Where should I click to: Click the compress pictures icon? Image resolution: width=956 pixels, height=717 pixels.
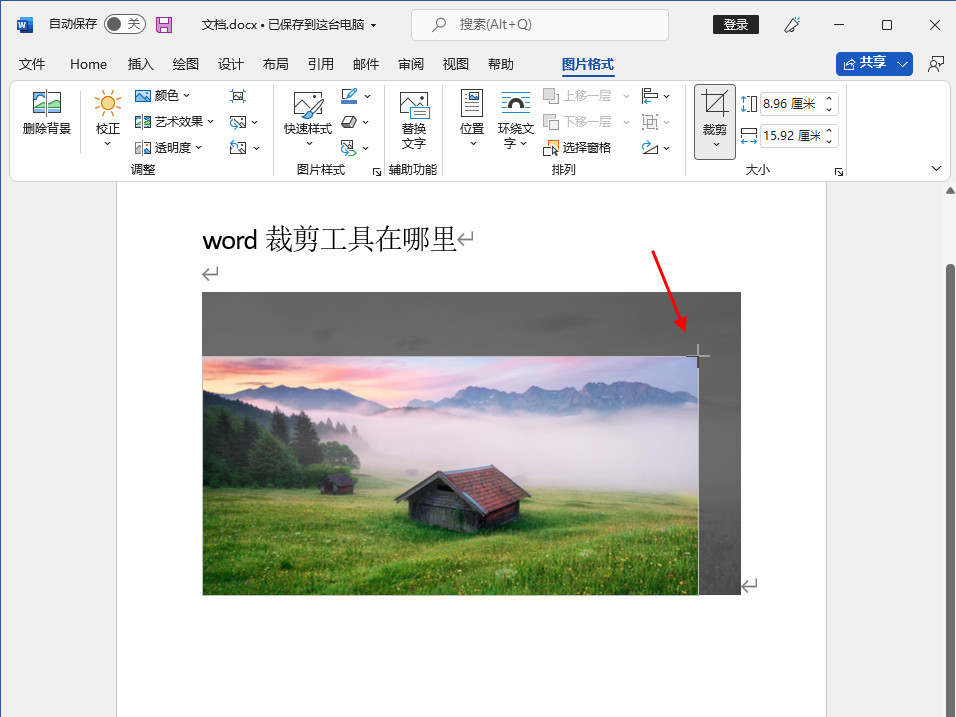point(238,96)
